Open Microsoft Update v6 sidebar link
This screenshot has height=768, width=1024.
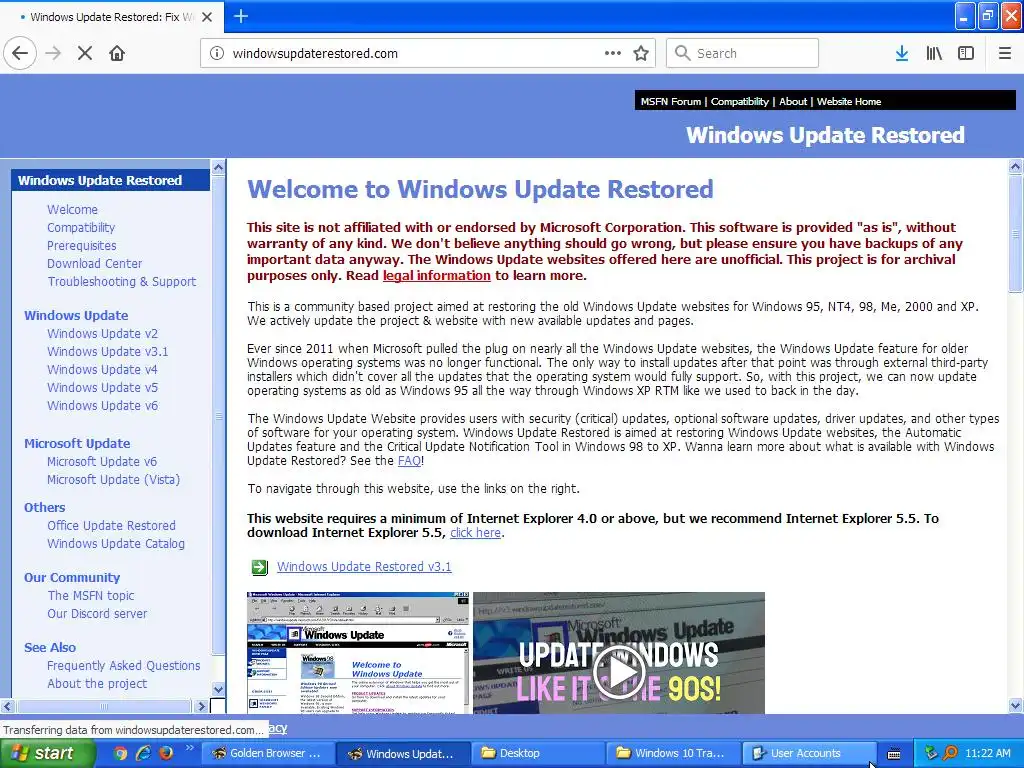pos(101,462)
